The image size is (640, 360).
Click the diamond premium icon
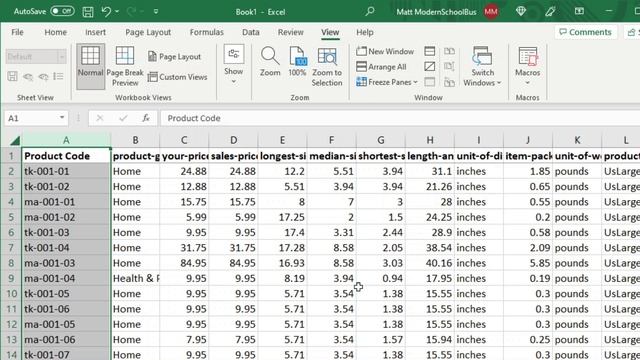coord(521,11)
